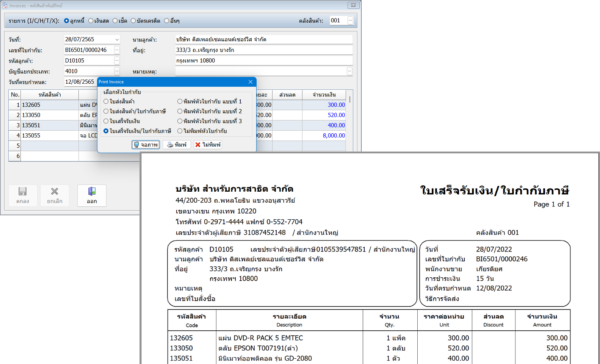Click the ออก exit door icon button
Viewport: 600px width, 364px height.
[x=92, y=195]
